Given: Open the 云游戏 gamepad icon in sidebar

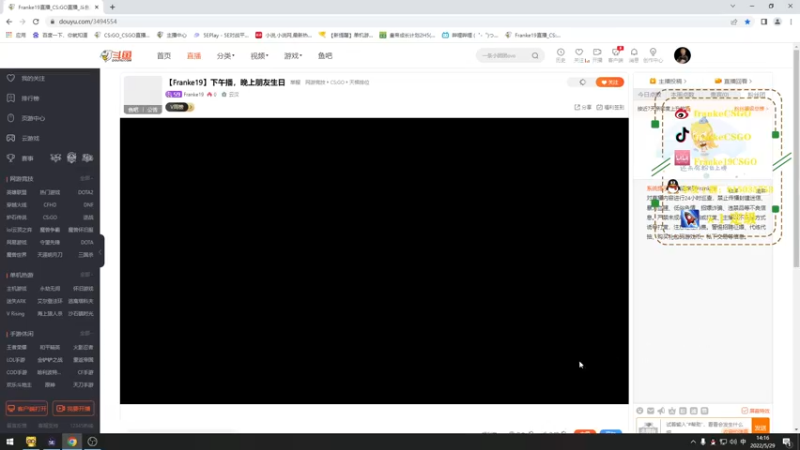Looking at the screenshot, I should tap(11, 138).
